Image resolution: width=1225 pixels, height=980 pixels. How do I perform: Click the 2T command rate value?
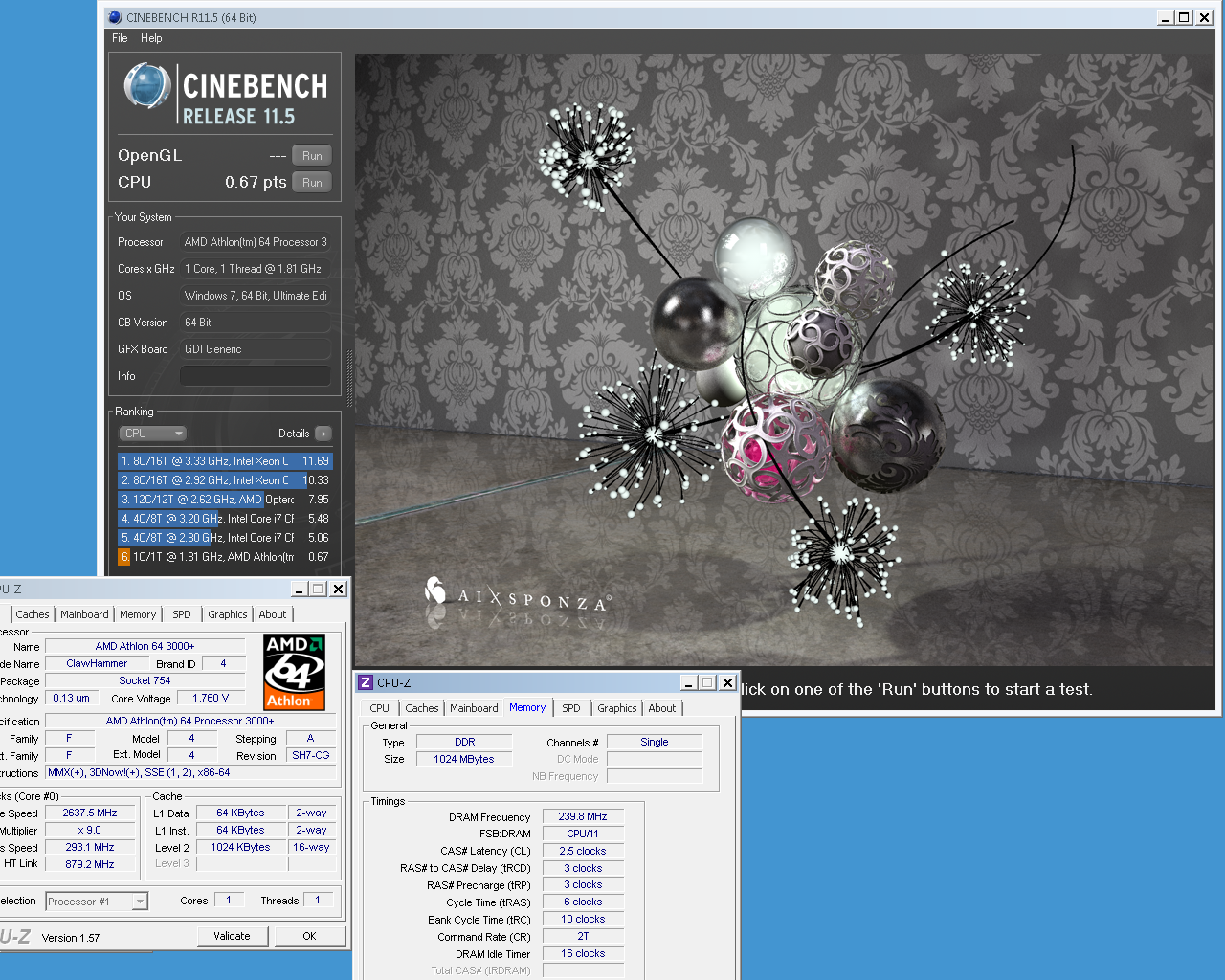point(583,936)
